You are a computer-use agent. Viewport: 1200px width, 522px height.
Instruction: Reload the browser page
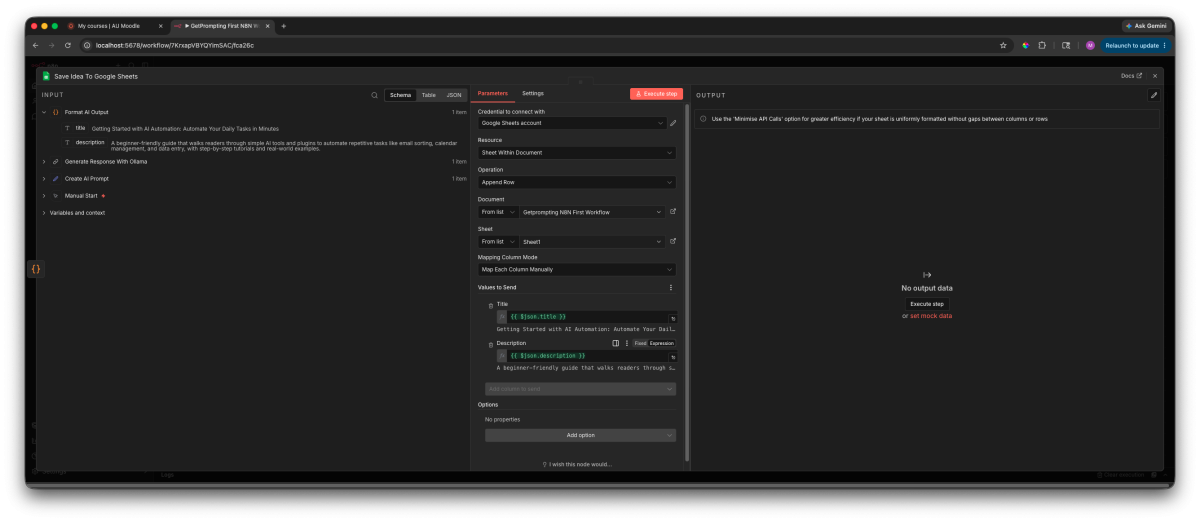pyautogui.click(x=68, y=45)
